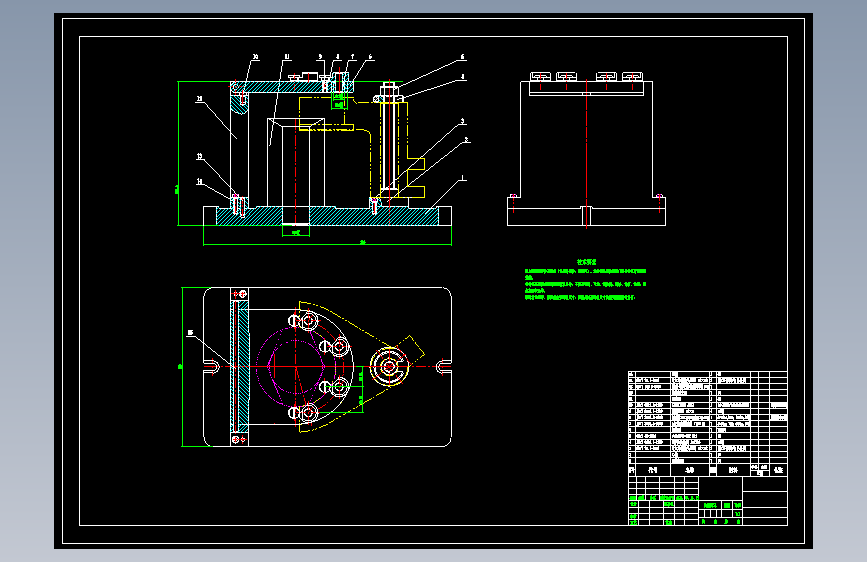Select the C-washer circle in the plan view
This screenshot has height=562, width=867.
point(389,366)
